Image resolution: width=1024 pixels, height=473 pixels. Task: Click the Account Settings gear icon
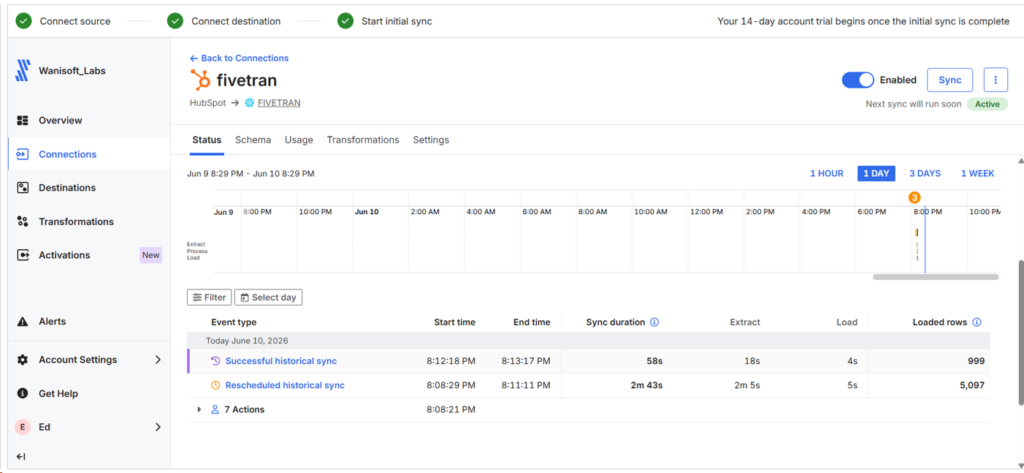pyautogui.click(x=23, y=359)
